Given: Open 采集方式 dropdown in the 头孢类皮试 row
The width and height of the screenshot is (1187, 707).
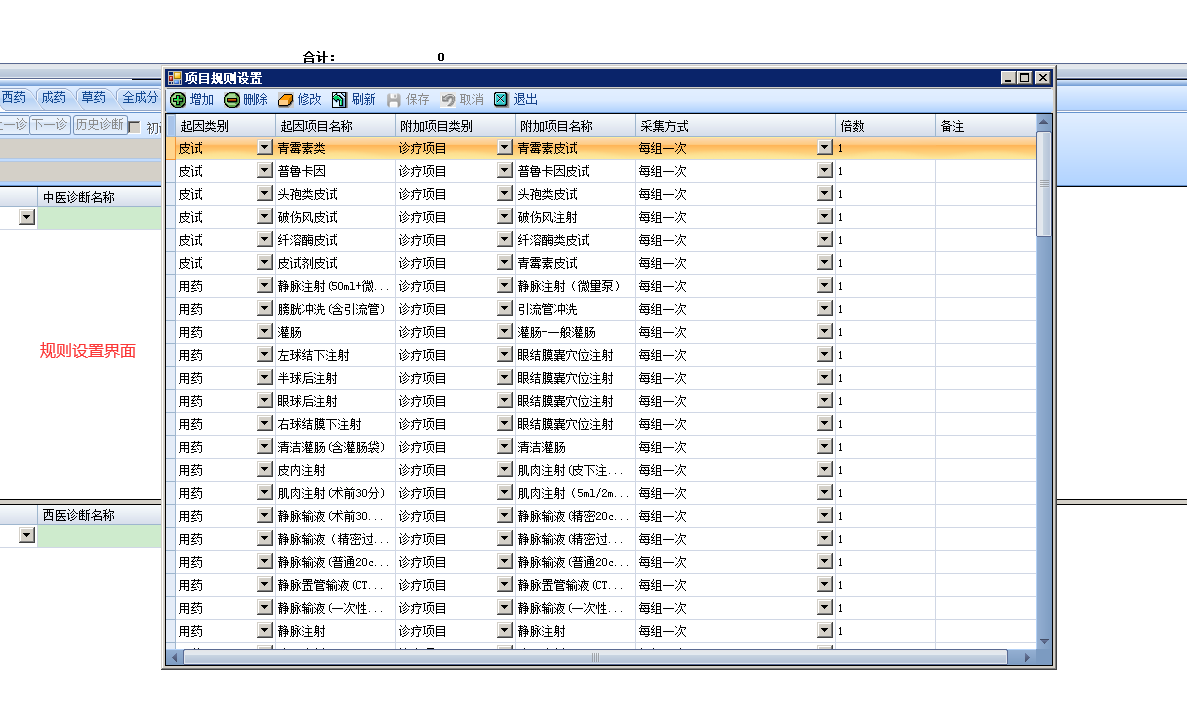Looking at the screenshot, I should 825,194.
